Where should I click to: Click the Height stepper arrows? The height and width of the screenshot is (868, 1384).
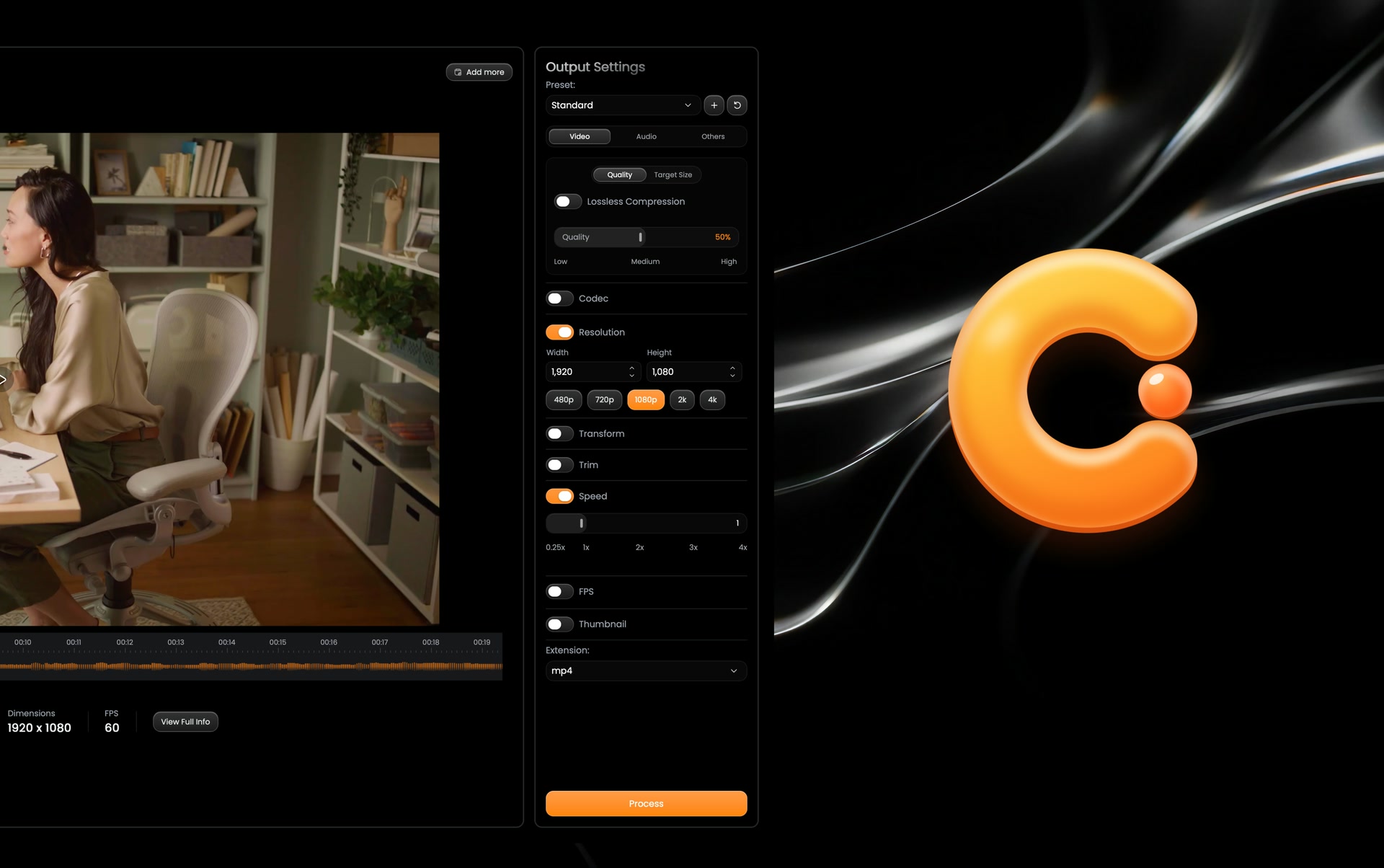pyautogui.click(x=732, y=371)
